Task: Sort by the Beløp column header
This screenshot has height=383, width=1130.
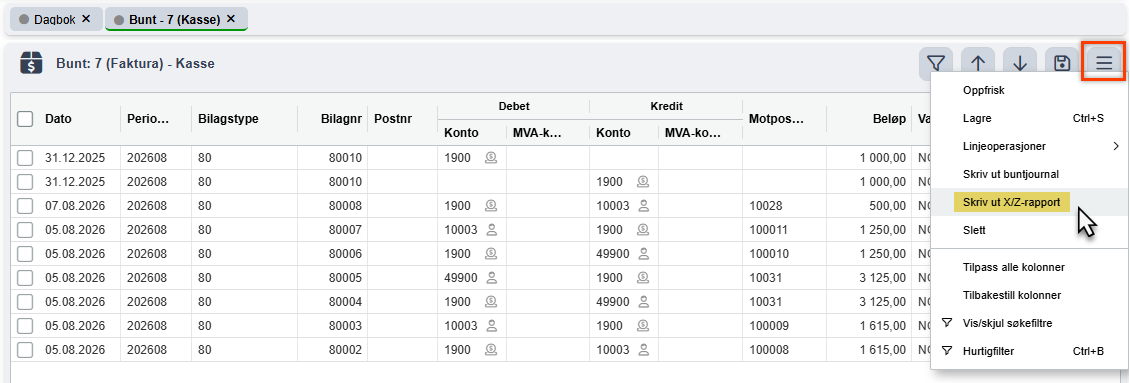Action: [x=888, y=119]
